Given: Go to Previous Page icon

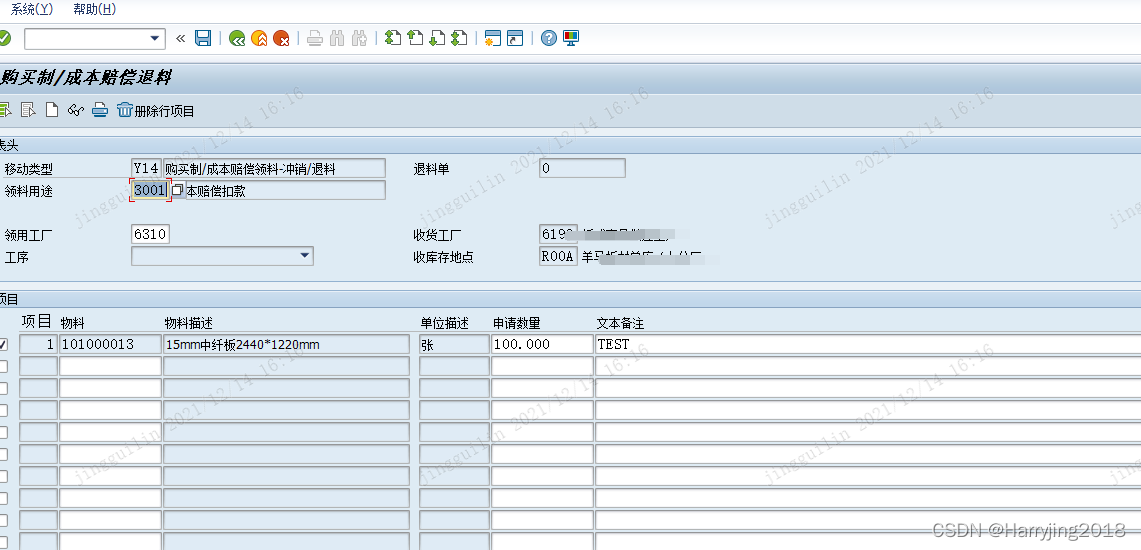Looking at the screenshot, I should (x=415, y=39).
